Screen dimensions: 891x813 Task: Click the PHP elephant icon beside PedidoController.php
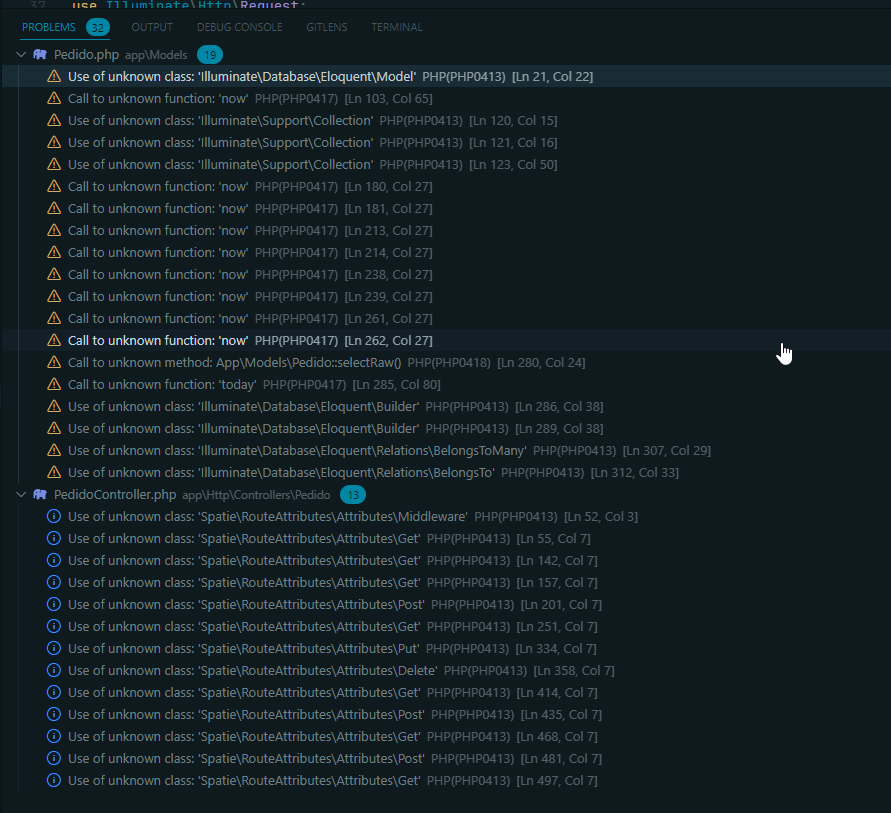[x=40, y=494]
